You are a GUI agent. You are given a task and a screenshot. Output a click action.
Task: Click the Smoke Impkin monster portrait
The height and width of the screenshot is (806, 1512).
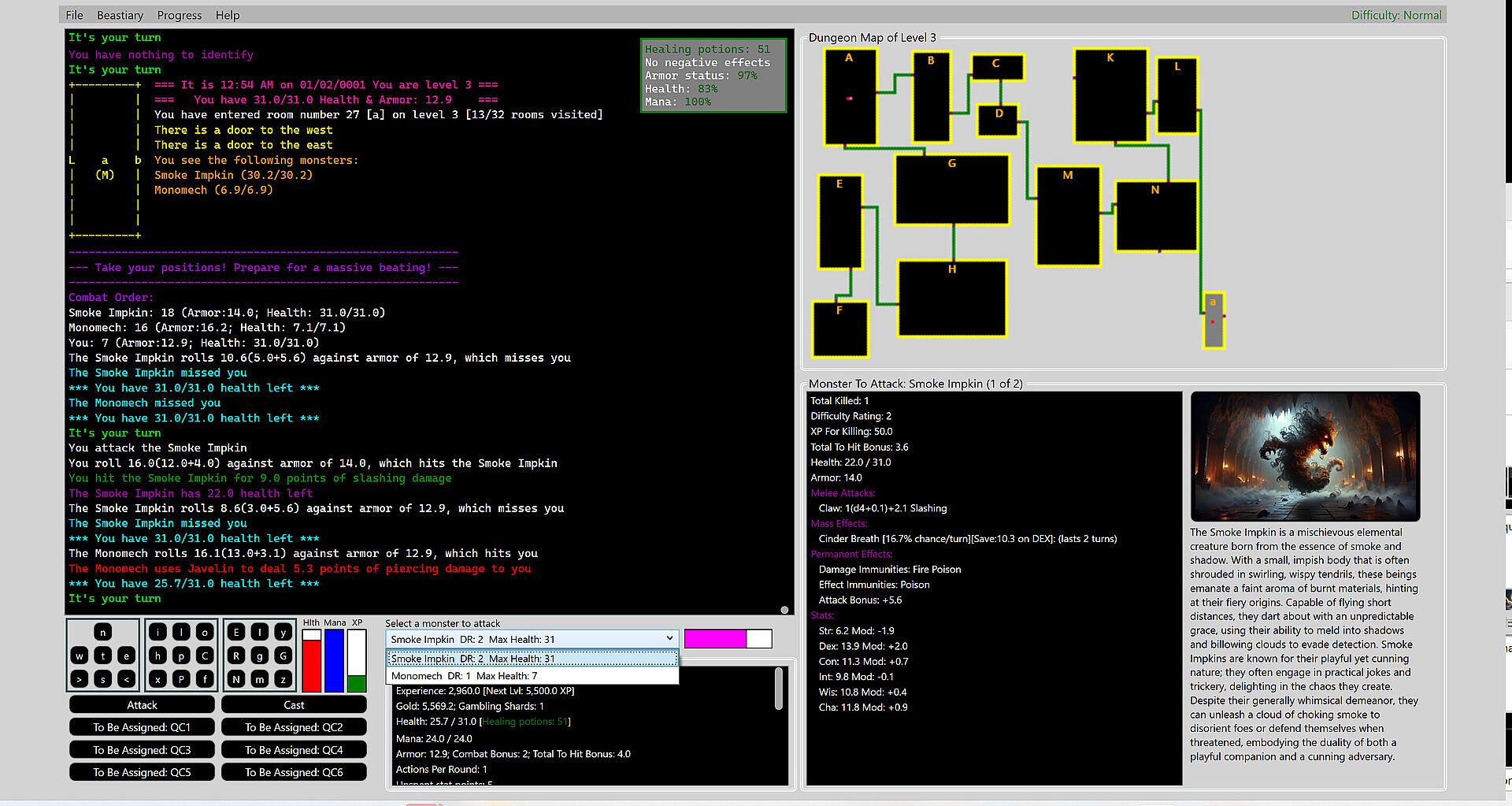1305,457
